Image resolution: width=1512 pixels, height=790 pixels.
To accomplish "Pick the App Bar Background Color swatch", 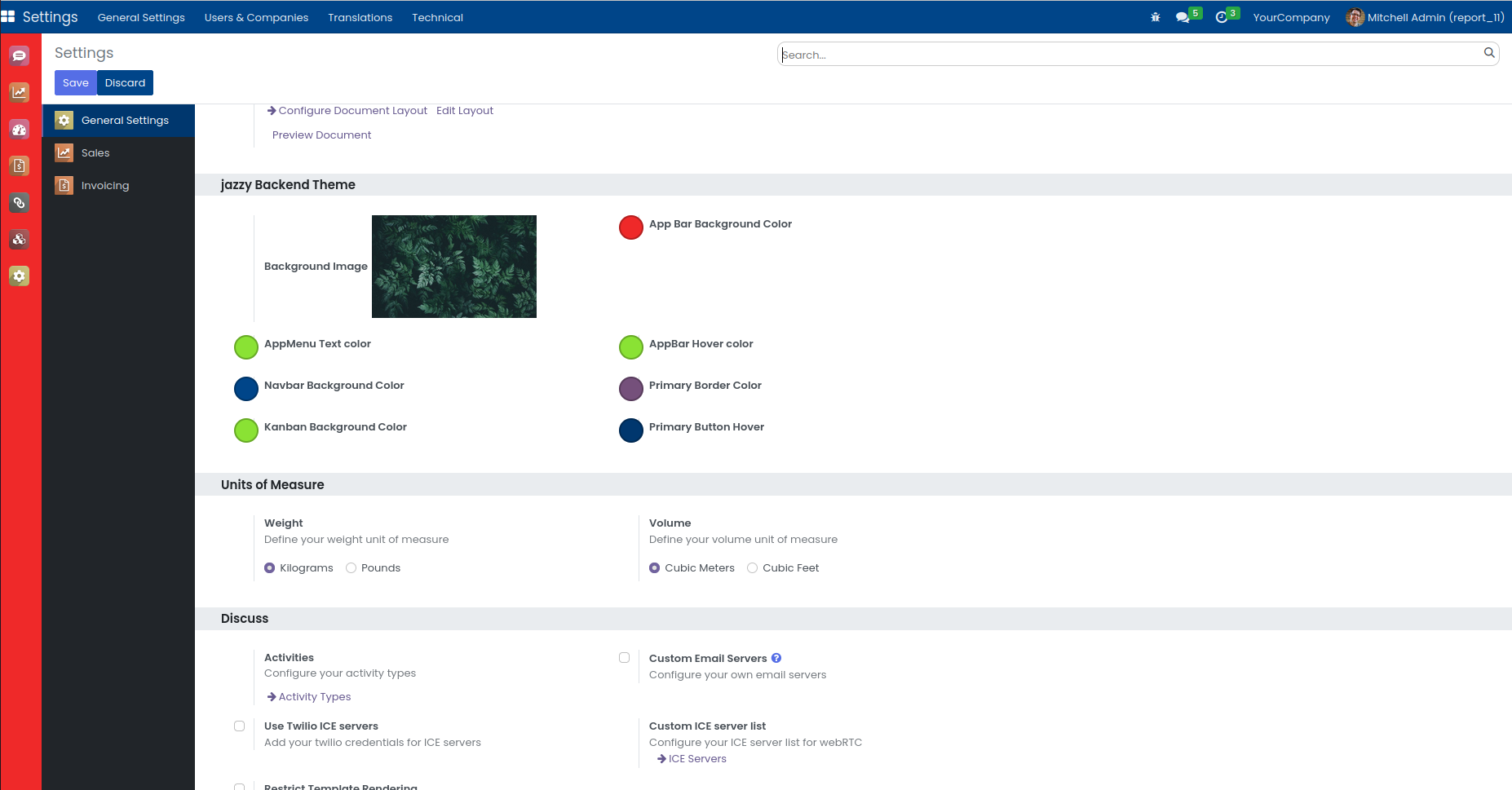I will (631, 227).
